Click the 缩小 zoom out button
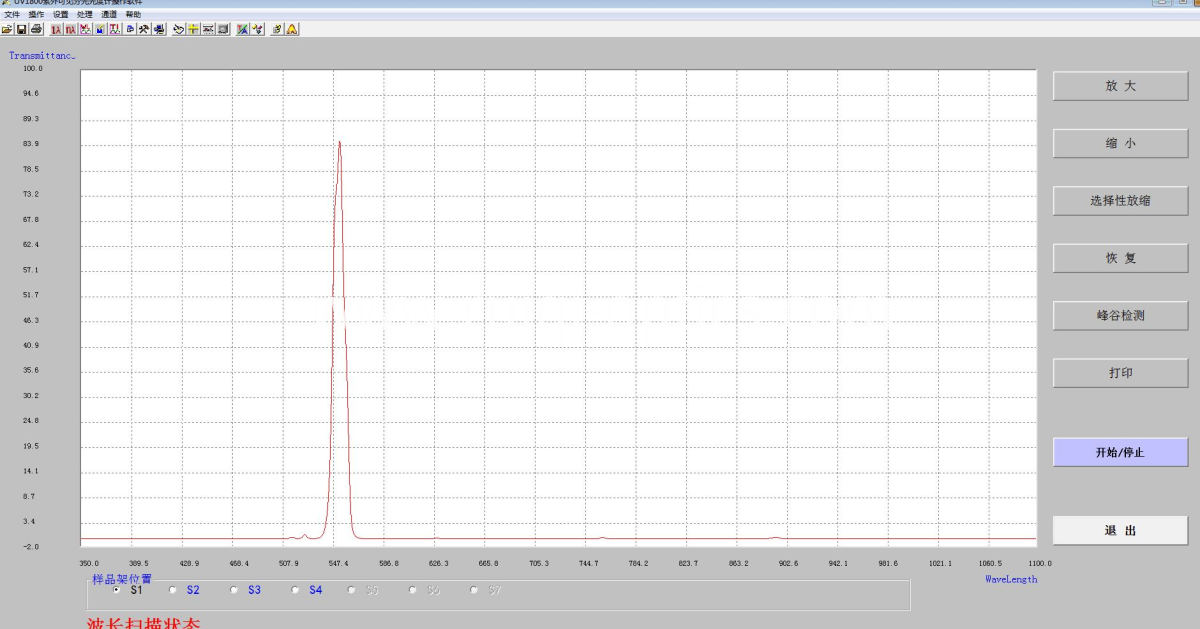 [1120, 143]
